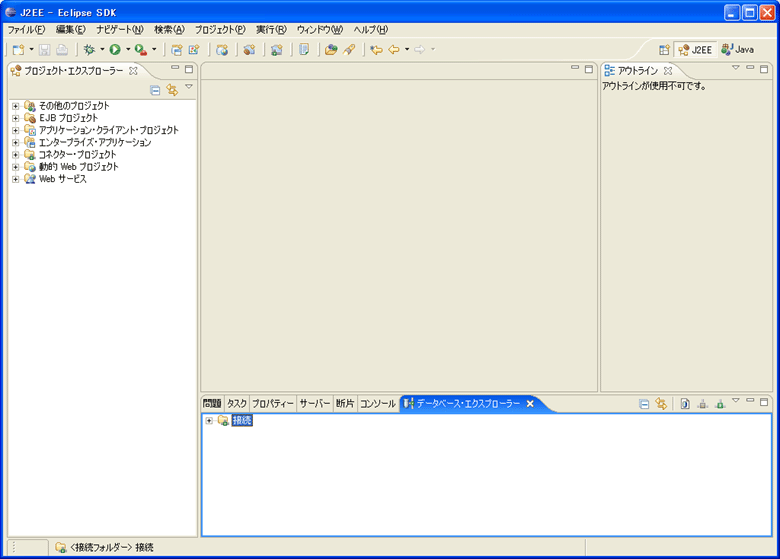Screen dimensions: 780x559
Task: Click Collapse All in Project Explorer toolbar
Action: click(155, 90)
